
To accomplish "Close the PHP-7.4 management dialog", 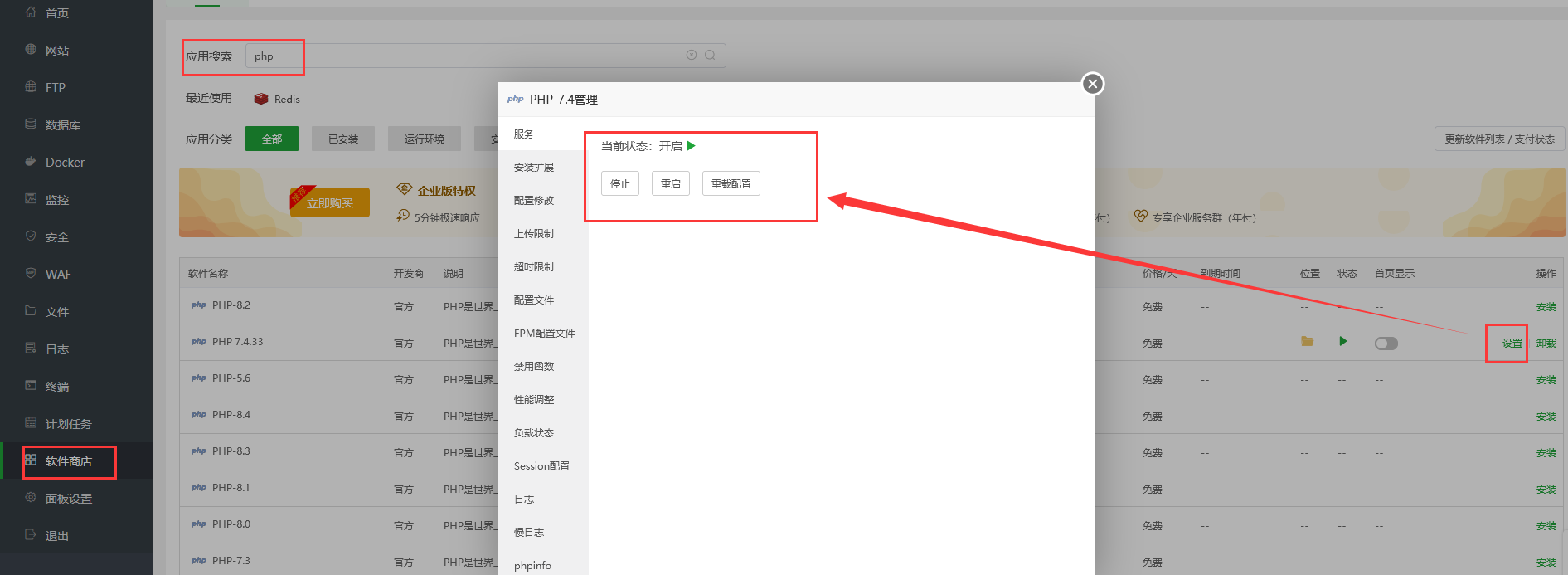I will [x=1093, y=84].
